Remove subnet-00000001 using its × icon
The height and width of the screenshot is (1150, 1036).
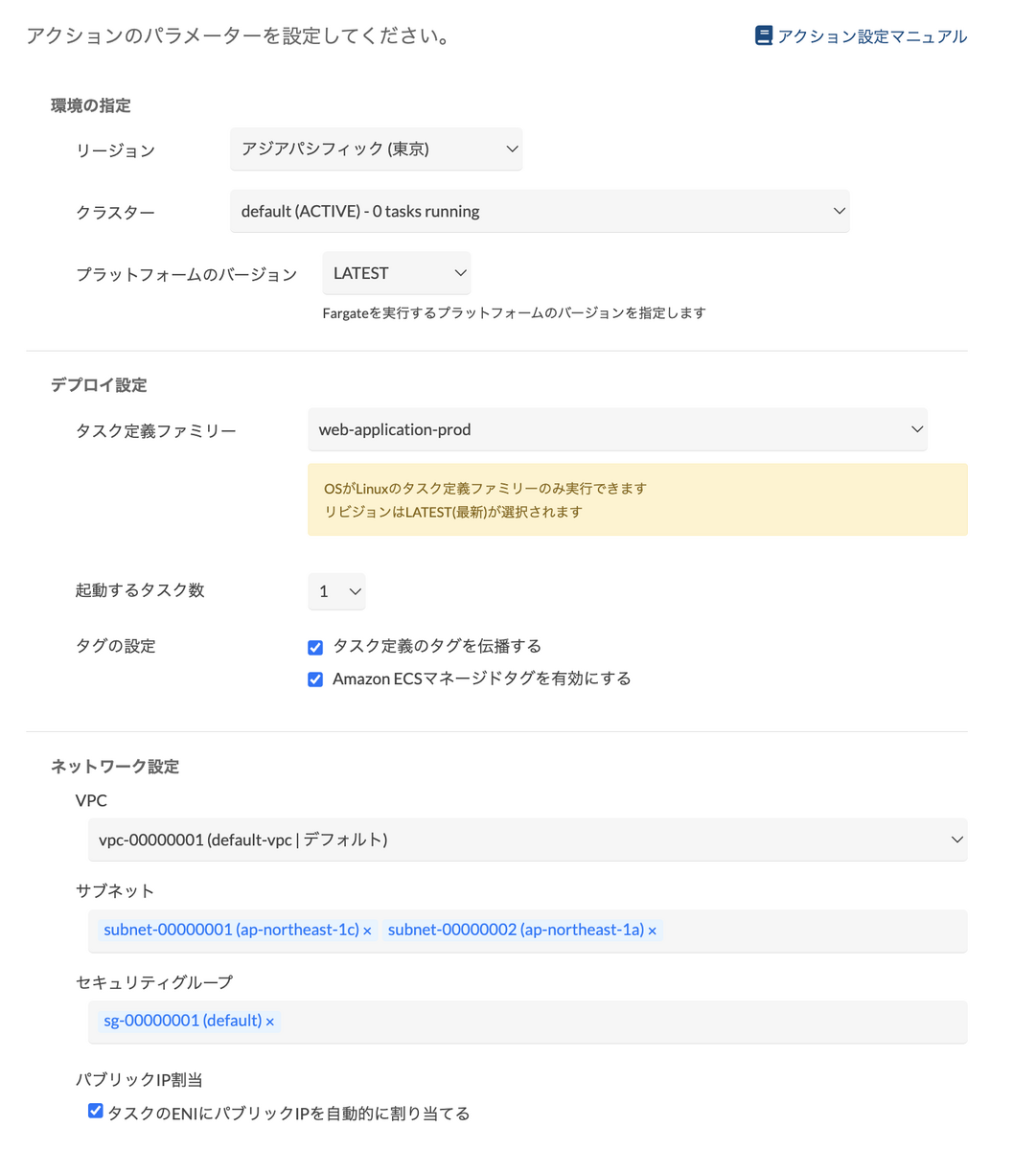click(365, 929)
